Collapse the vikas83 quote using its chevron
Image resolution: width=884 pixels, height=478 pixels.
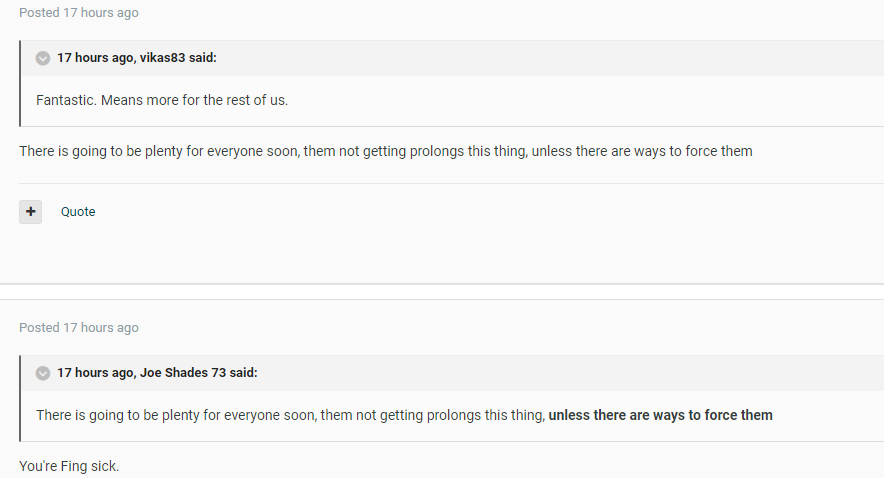(43, 58)
